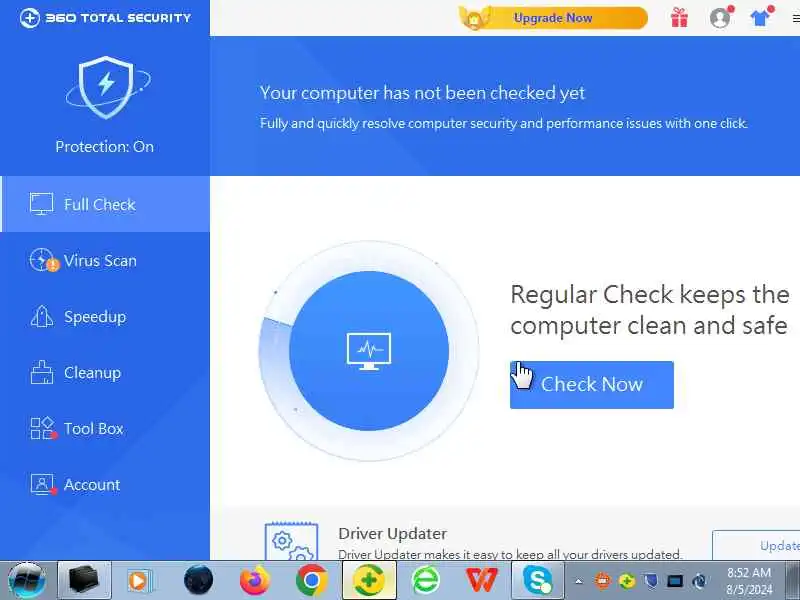Open Skype from the taskbar

(x=538, y=581)
